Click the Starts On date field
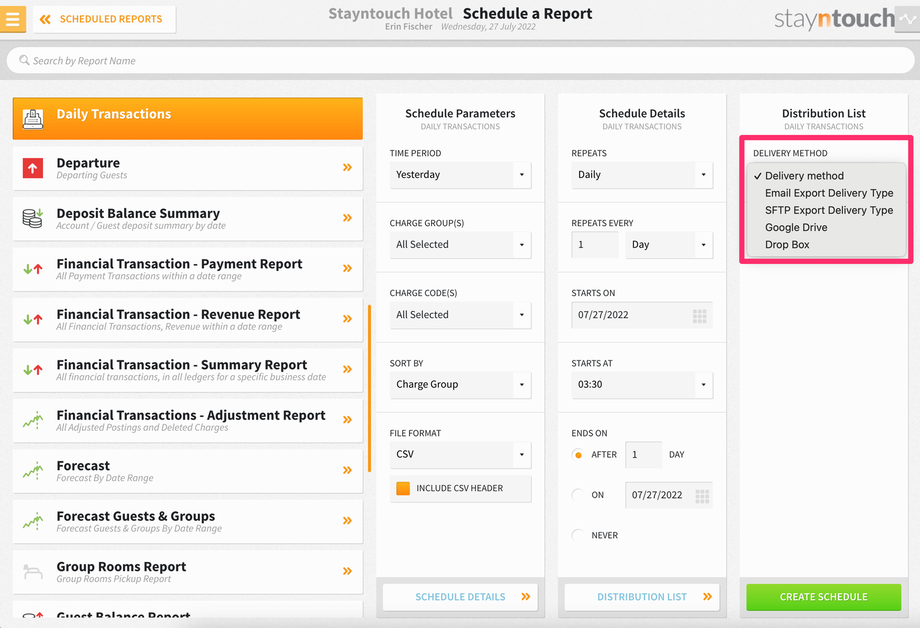Viewport: 920px width, 628px height. pos(642,315)
